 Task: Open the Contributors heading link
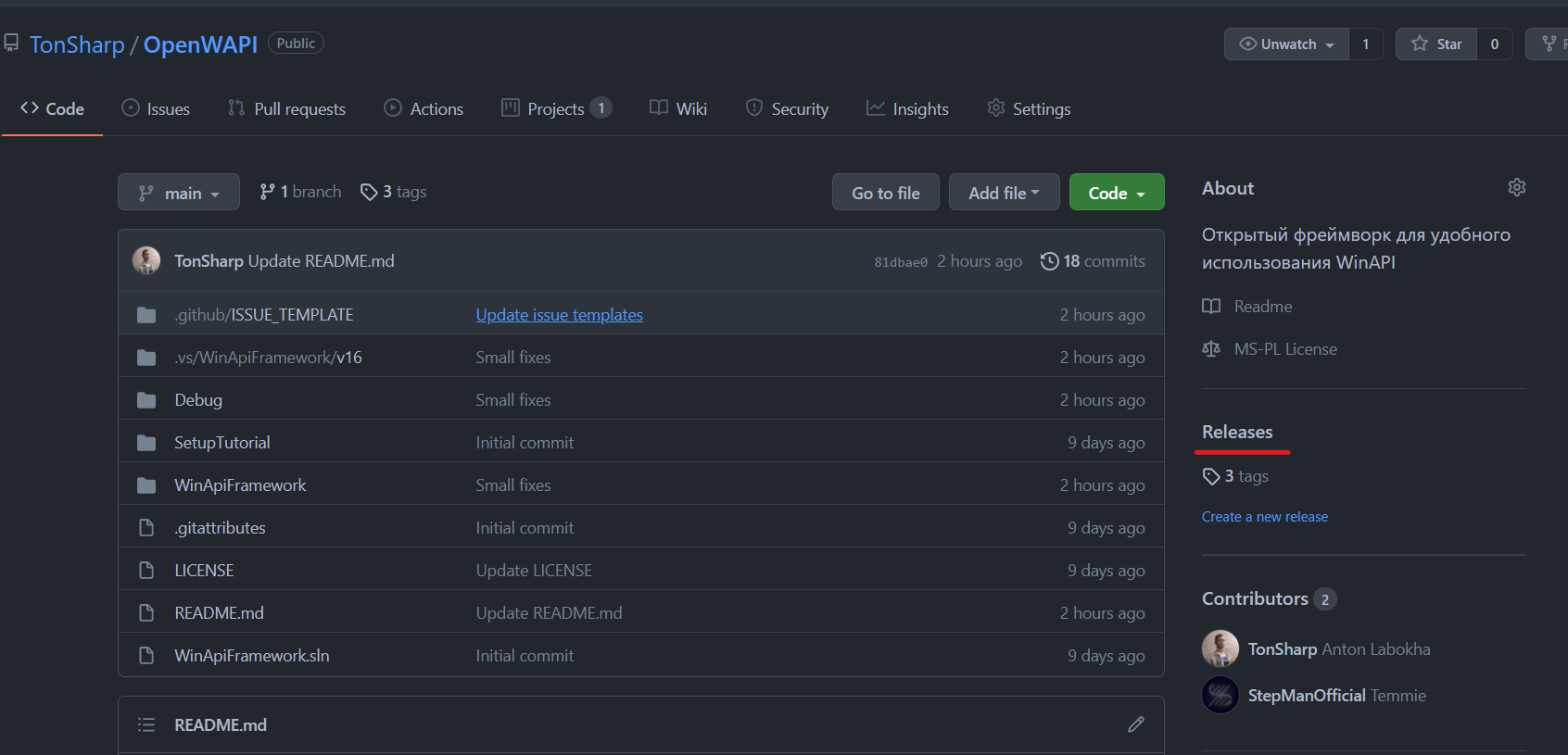coord(1255,598)
